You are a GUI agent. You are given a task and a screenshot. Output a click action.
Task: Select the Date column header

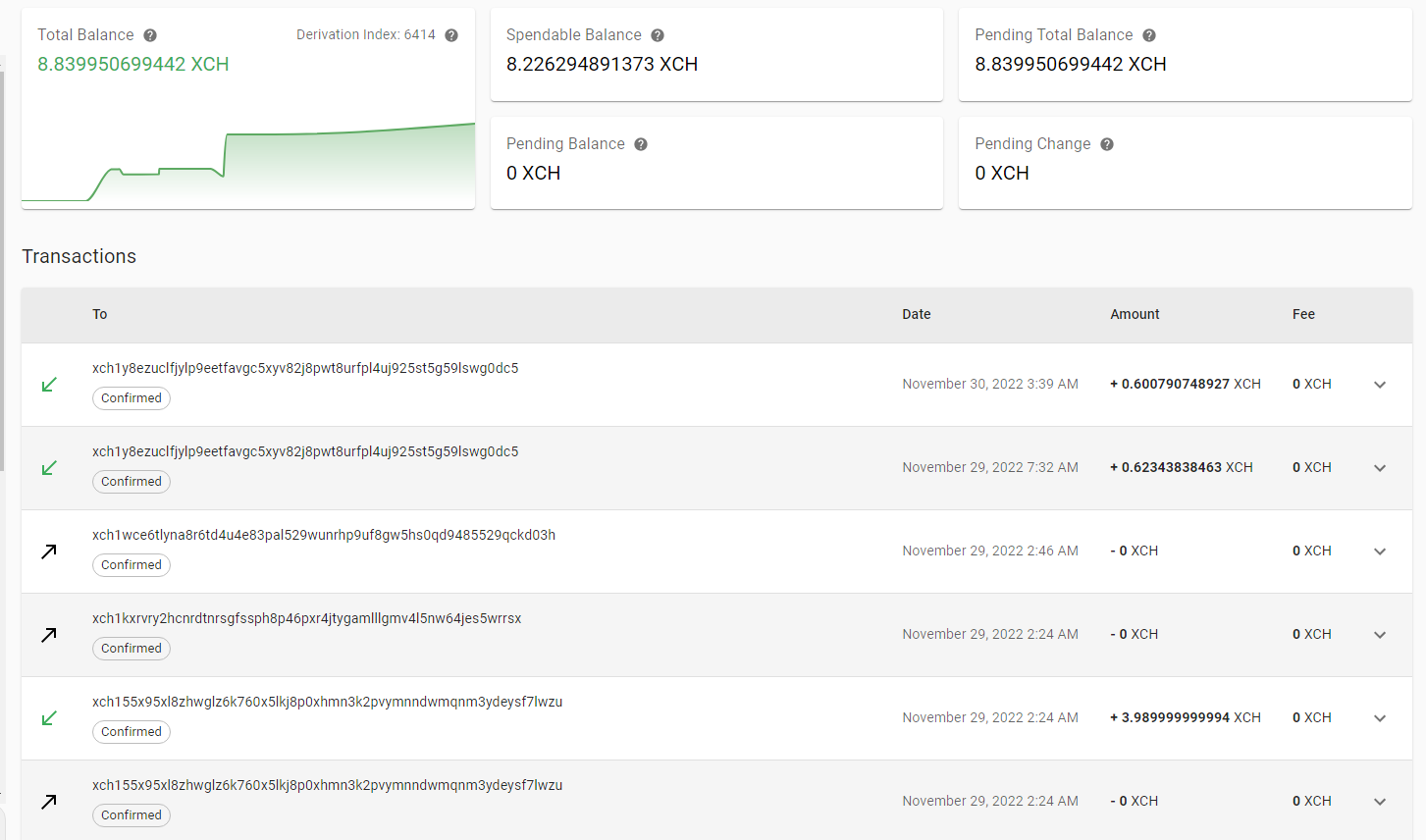917,314
